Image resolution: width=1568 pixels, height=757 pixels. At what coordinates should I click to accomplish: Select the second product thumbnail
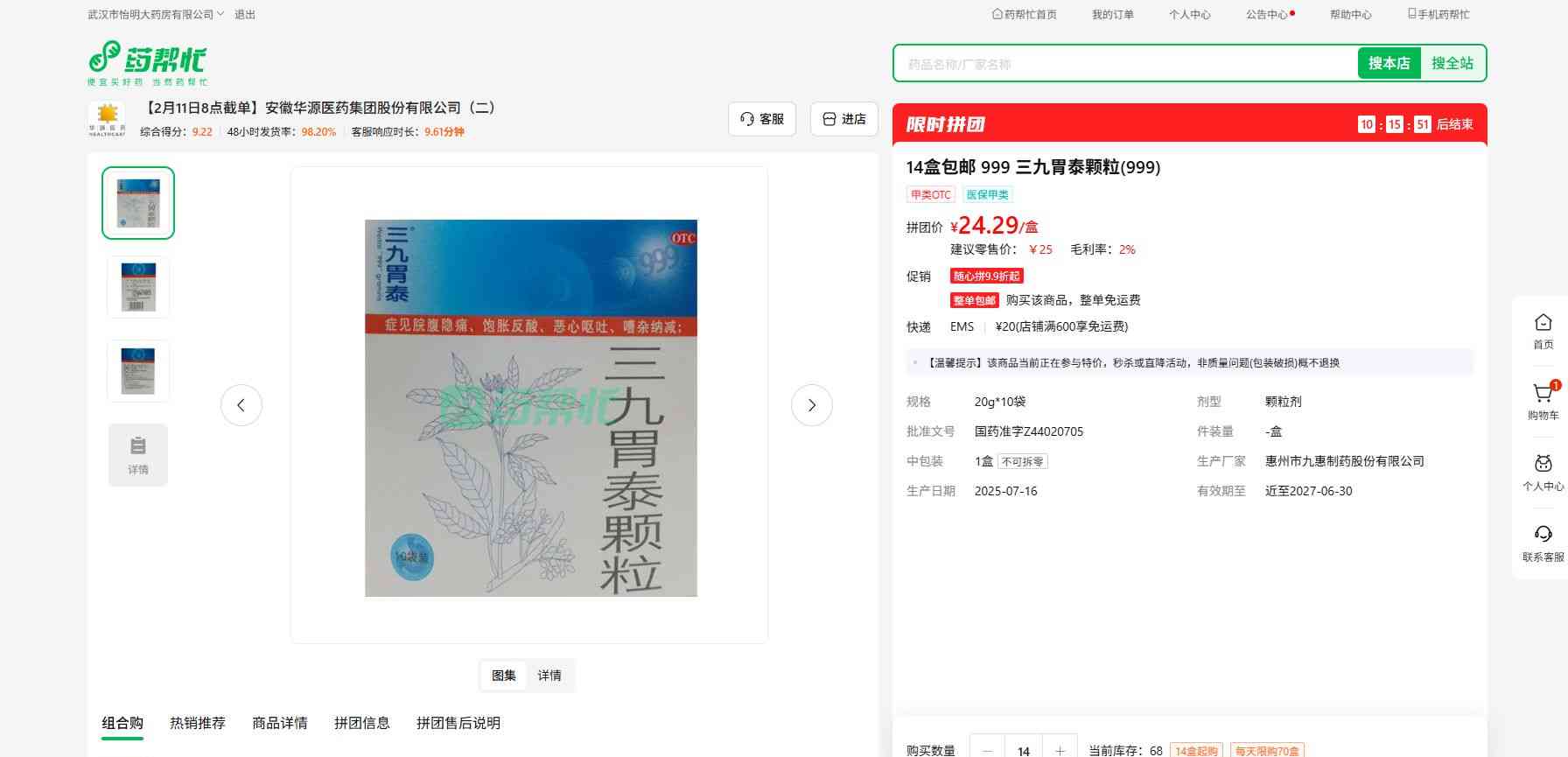click(x=138, y=287)
